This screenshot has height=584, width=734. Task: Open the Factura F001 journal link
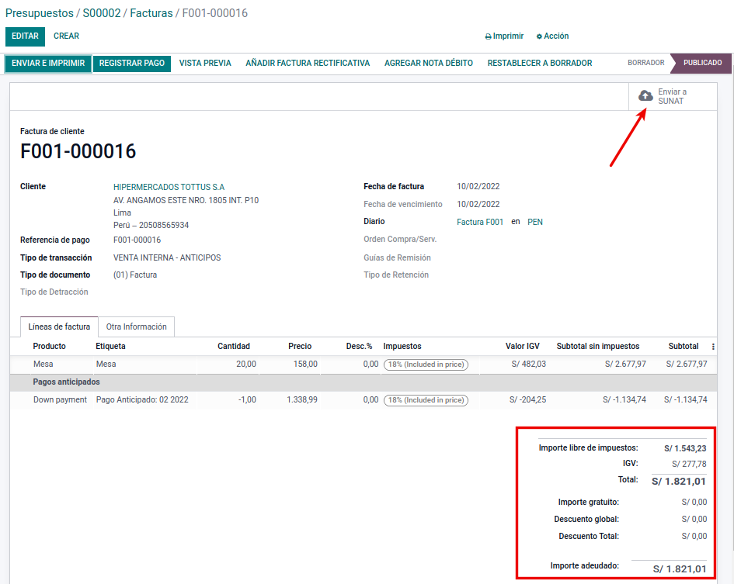[x=480, y=222]
